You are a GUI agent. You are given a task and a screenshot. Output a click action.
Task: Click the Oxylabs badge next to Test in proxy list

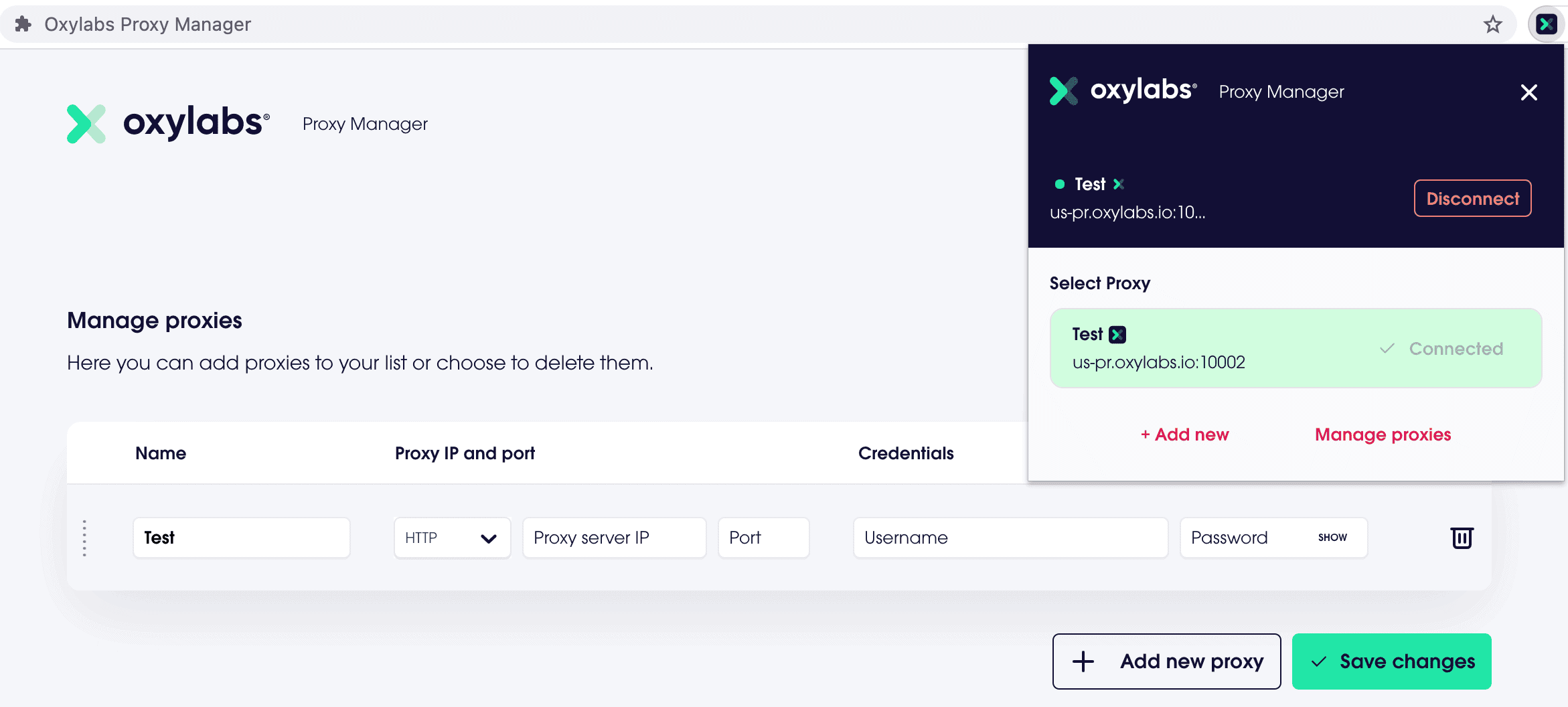1117,334
